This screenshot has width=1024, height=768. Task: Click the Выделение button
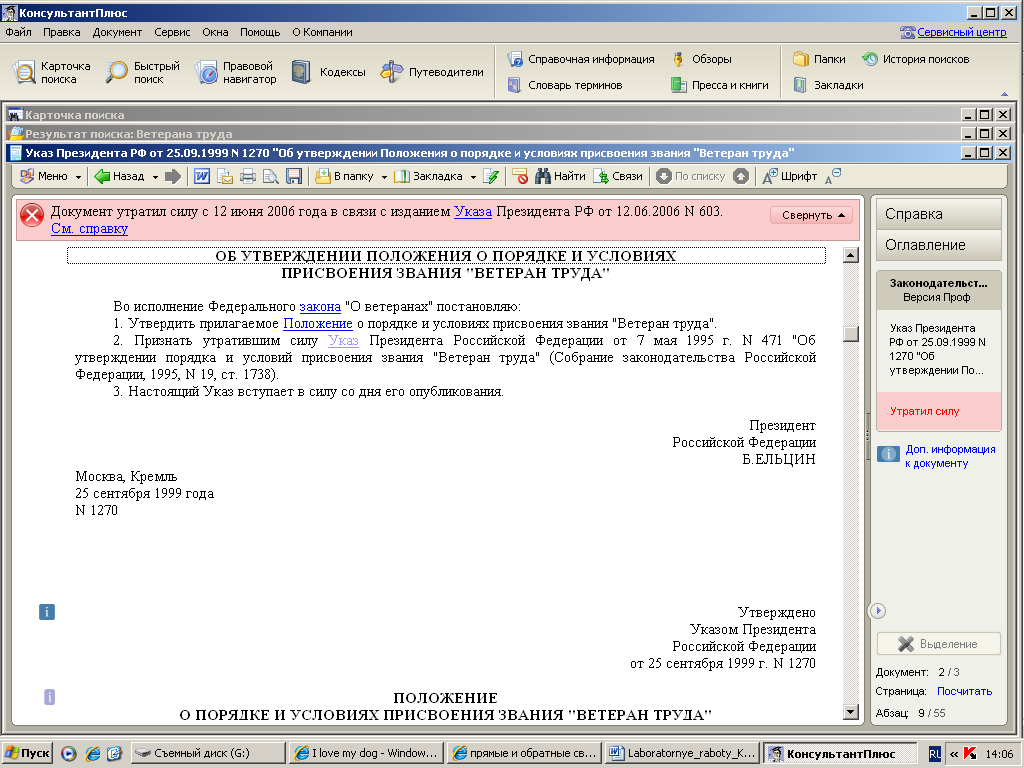938,644
